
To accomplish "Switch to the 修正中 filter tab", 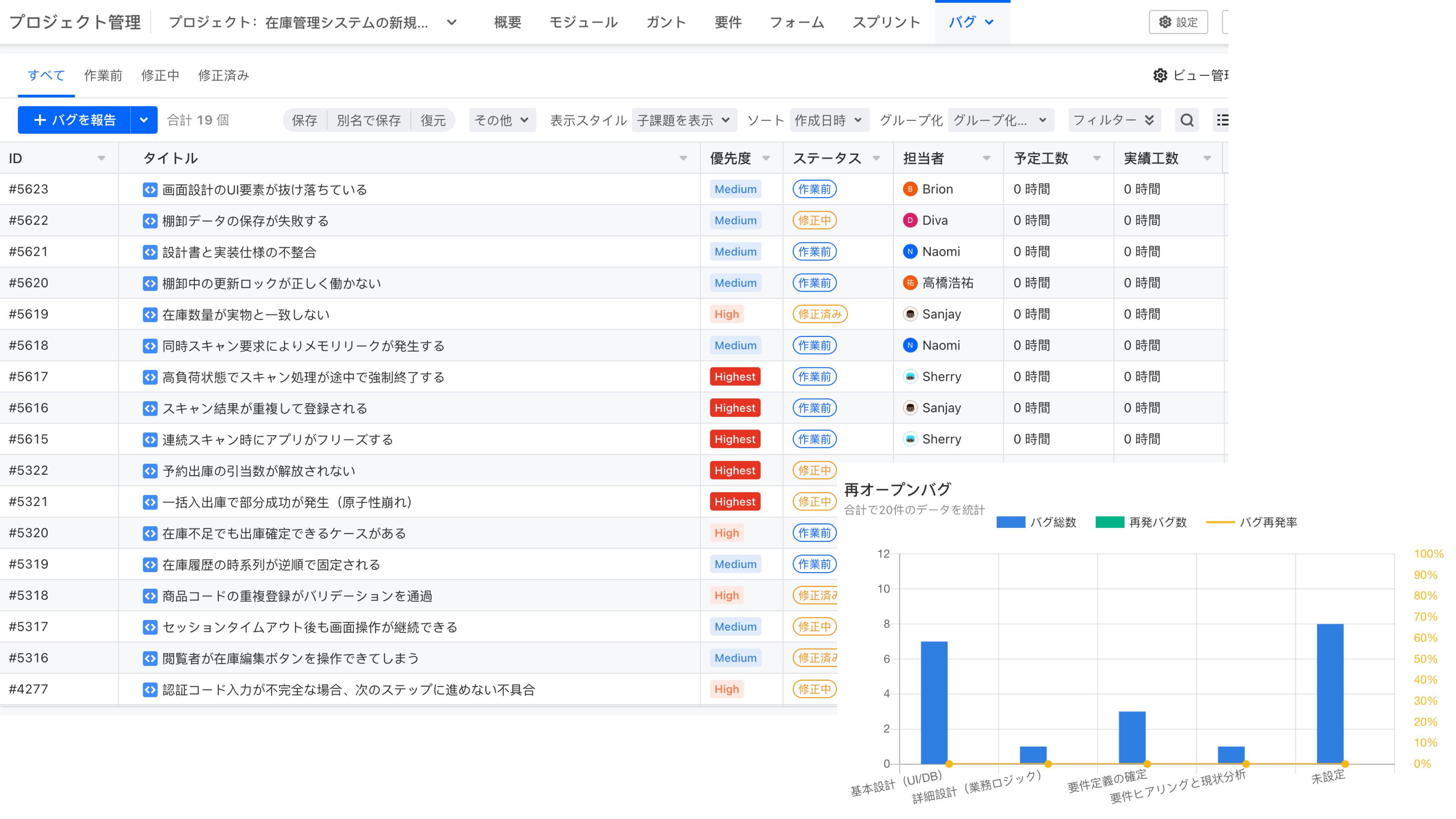I will coord(160,75).
